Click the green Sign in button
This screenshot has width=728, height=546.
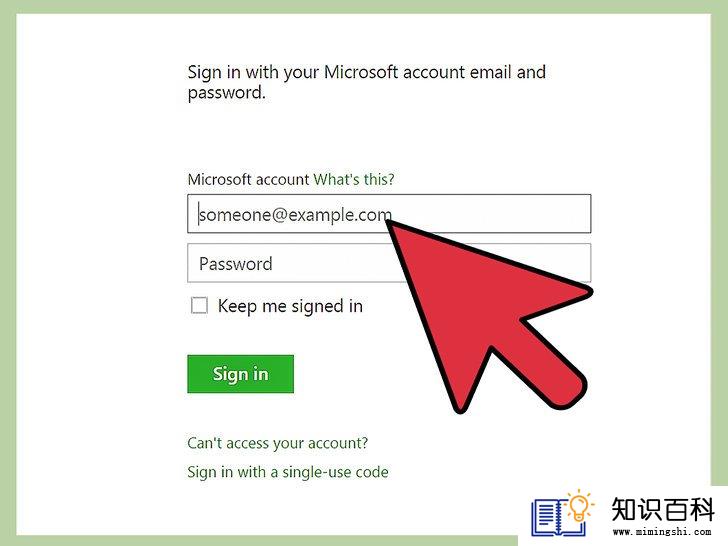[x=240, y=374]
